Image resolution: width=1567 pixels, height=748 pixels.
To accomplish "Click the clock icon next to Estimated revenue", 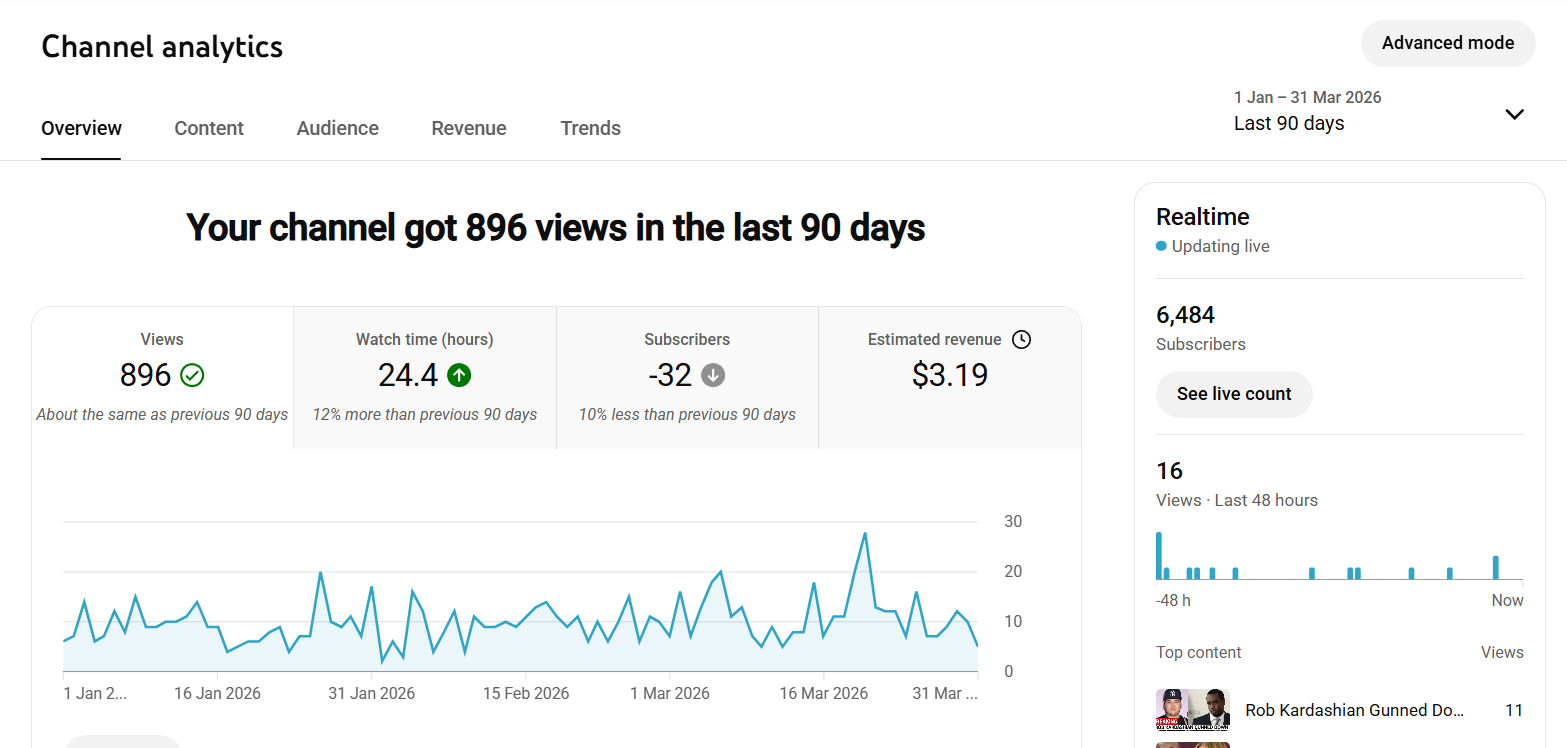I will [1021, 340].
